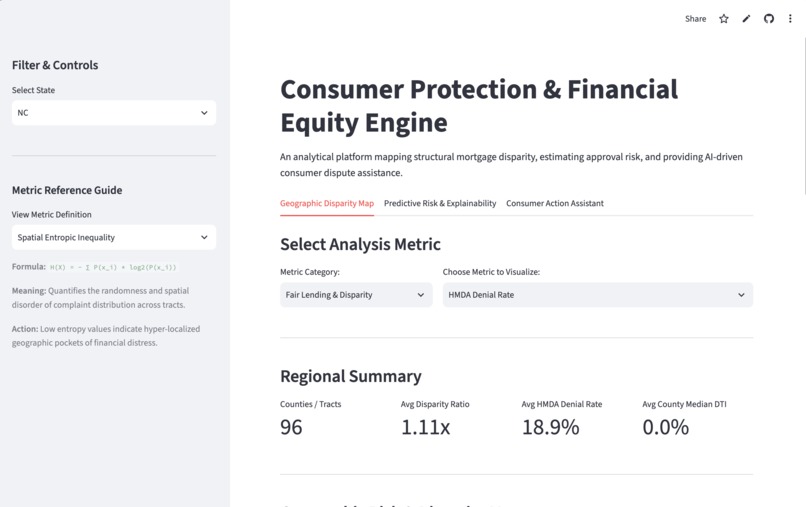Image resolution: width=806 pixels, height=507 pixels.
Task: Click the Metric Reference Guide heading
Action: point(67,190)
